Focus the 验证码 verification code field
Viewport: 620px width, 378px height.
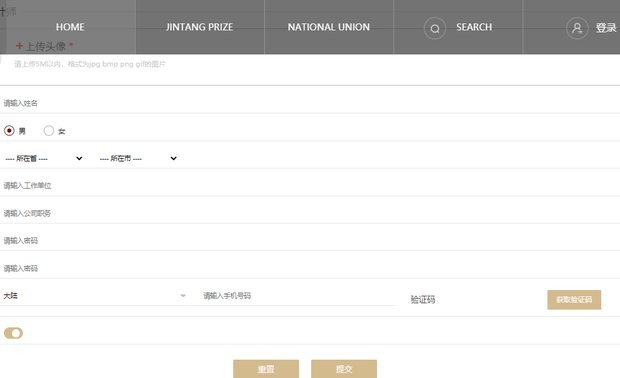coord(476,300)
